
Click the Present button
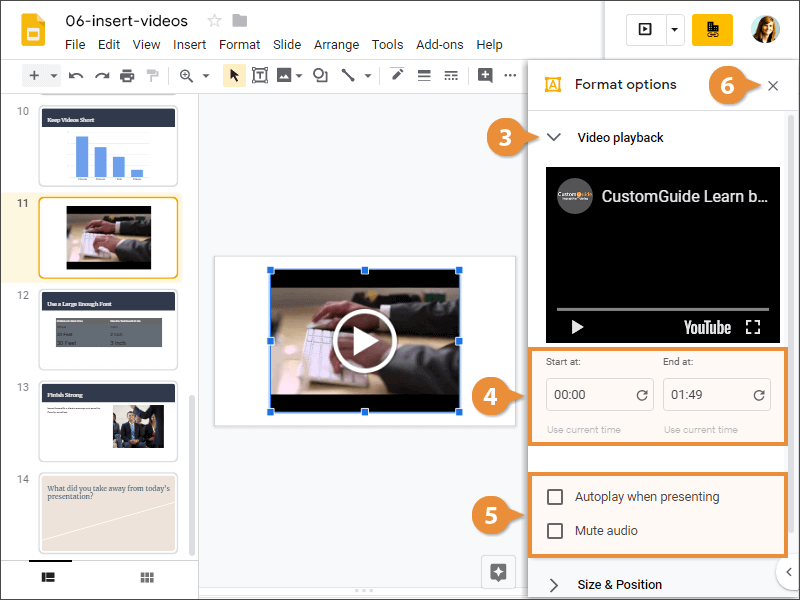pos(645,30)
